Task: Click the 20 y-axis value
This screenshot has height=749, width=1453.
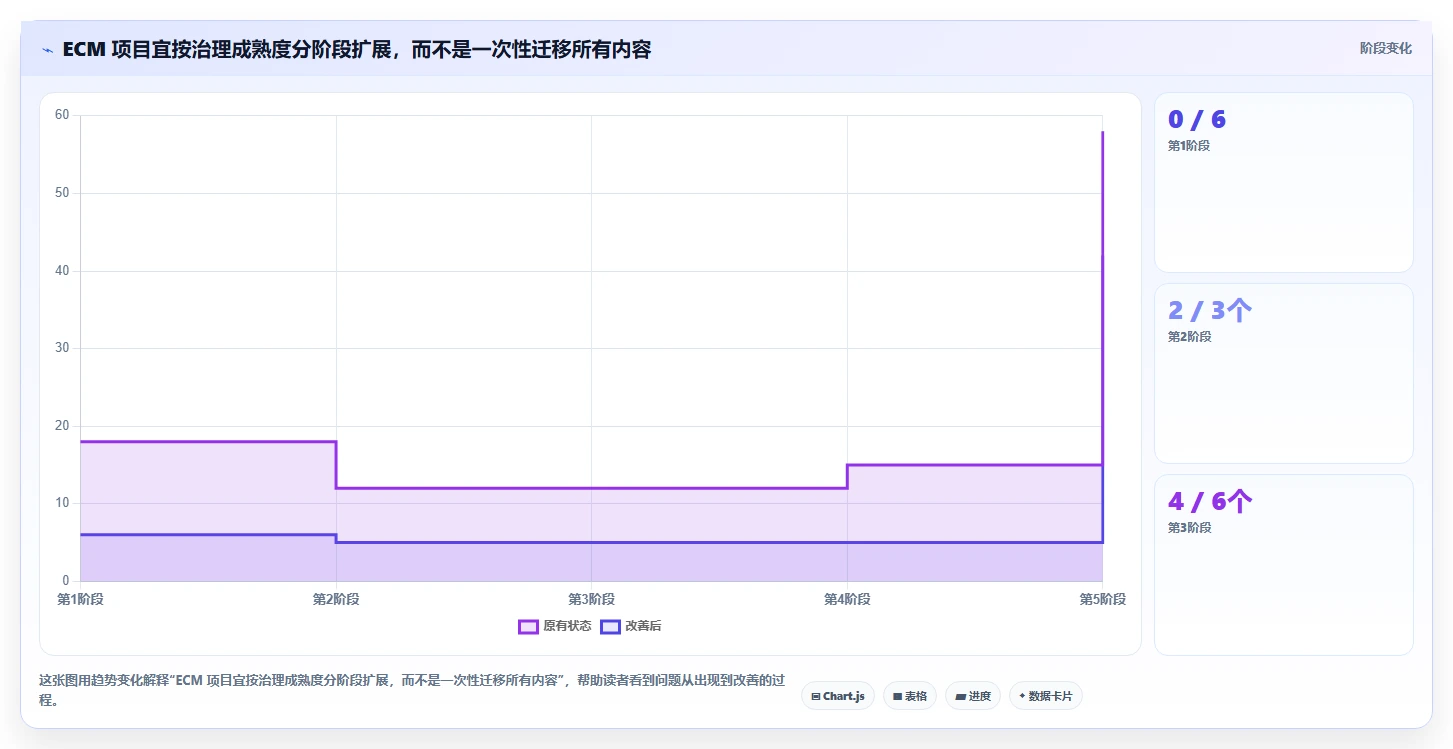Action: pos(62,426)
